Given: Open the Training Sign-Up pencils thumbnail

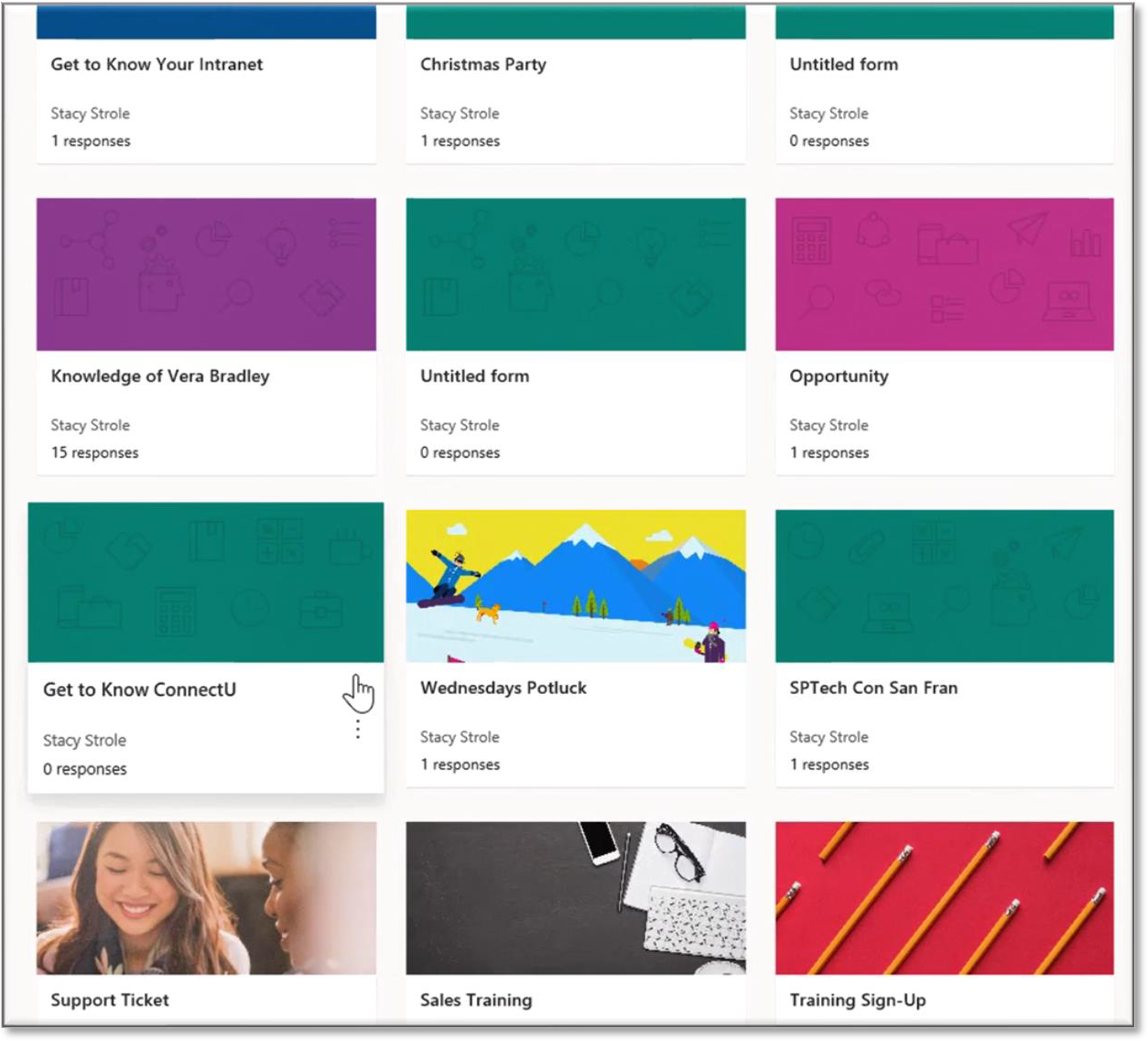Looking at the screenshot, I should 945,898.
